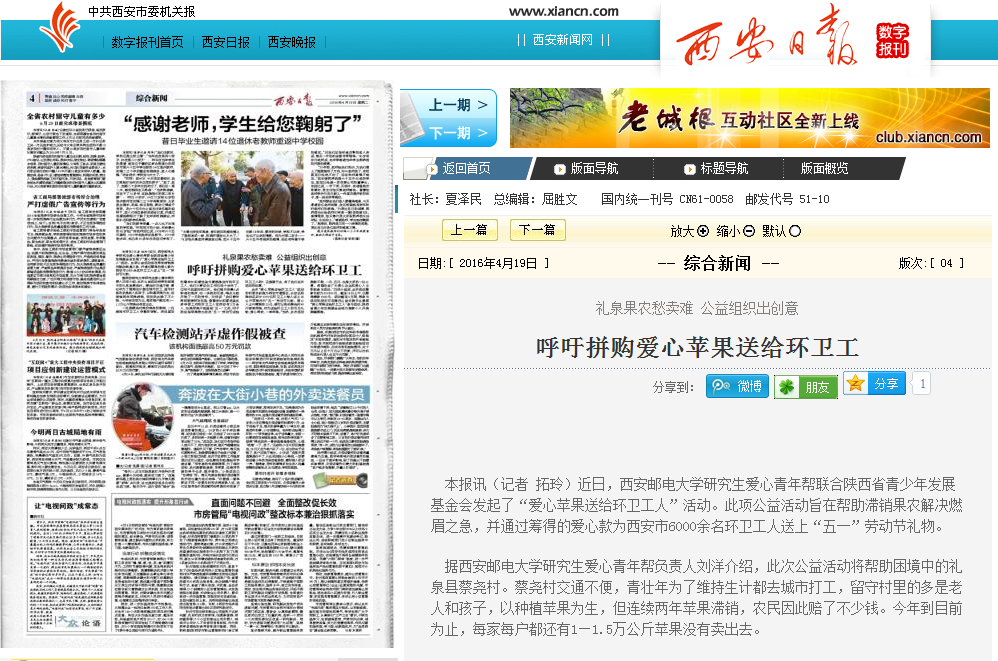The image size is (998, 661).
Task: Click 西安新闻网 link in header
Action: point(562,40)
